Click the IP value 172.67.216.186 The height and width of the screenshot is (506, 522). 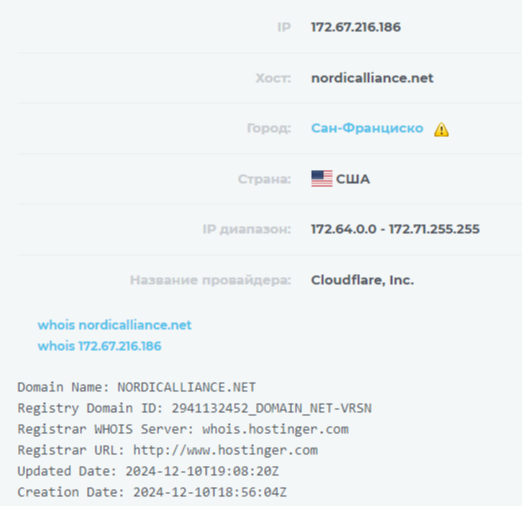(356, 27)
